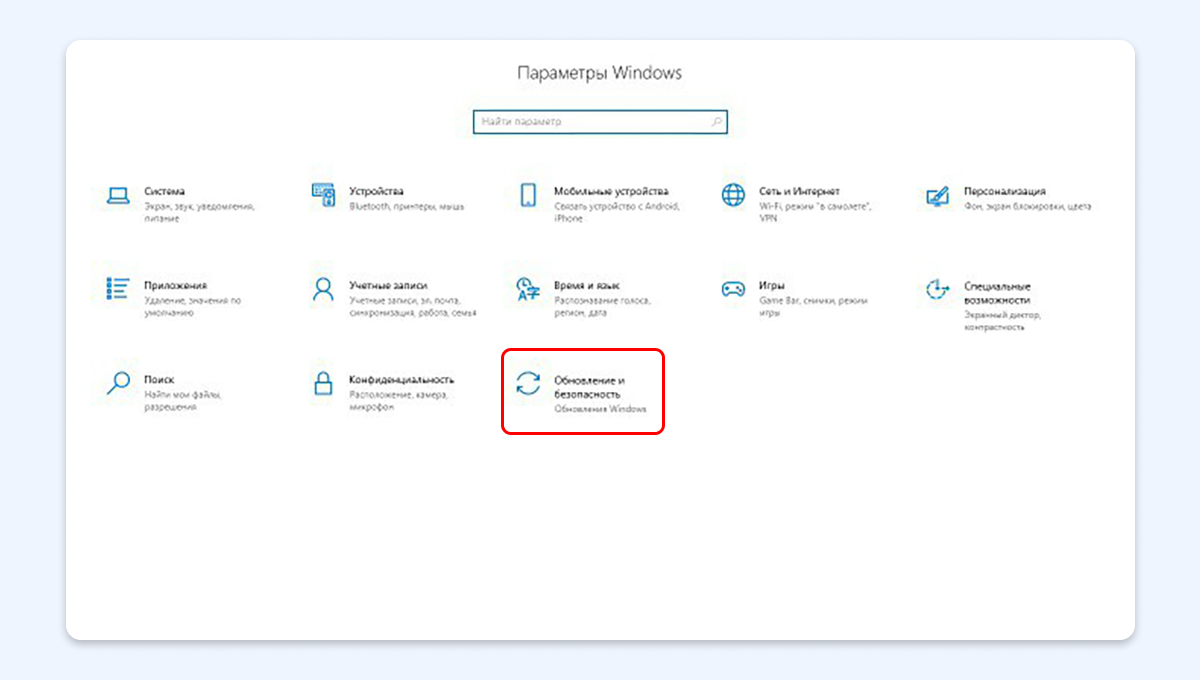Click the Мобильные устройства phone icon

click(x=528, y=196)
